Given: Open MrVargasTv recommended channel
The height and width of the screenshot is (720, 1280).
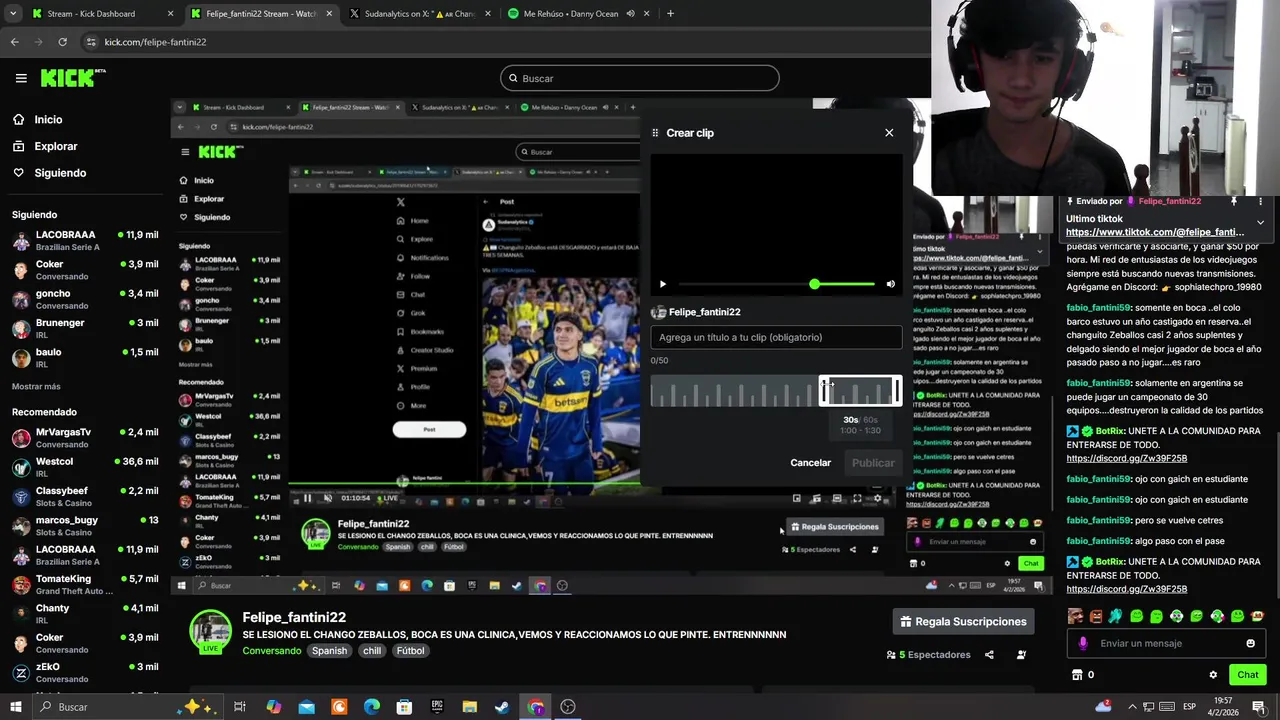Looking at the screenshot, I should tap(85, 437).
